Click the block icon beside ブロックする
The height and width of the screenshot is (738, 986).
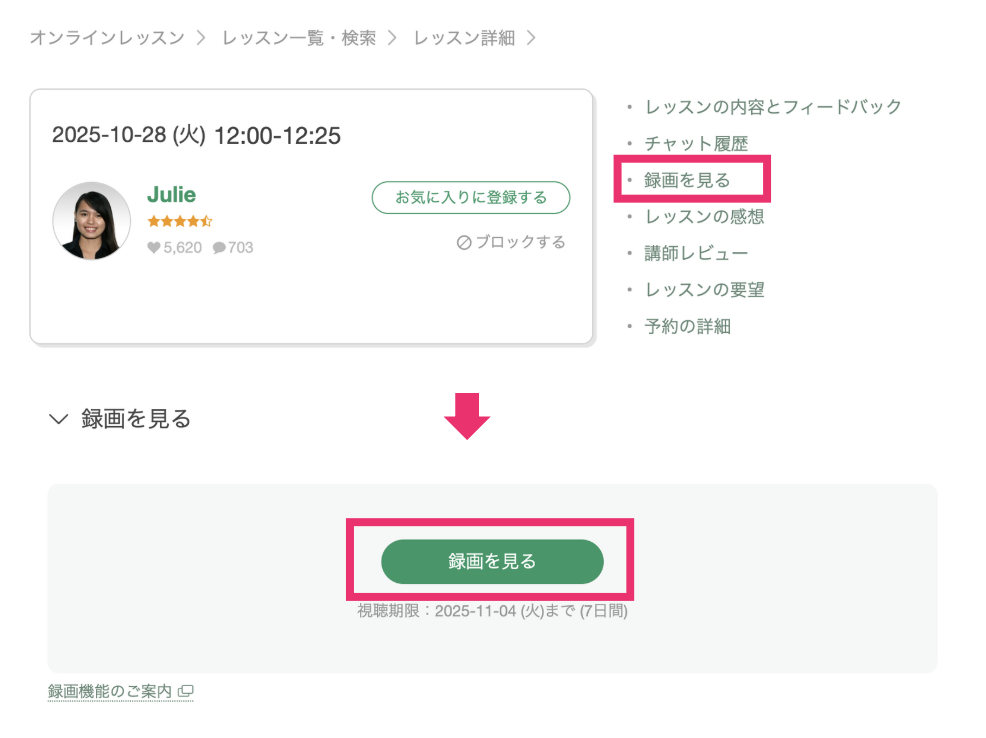[464, 242]
